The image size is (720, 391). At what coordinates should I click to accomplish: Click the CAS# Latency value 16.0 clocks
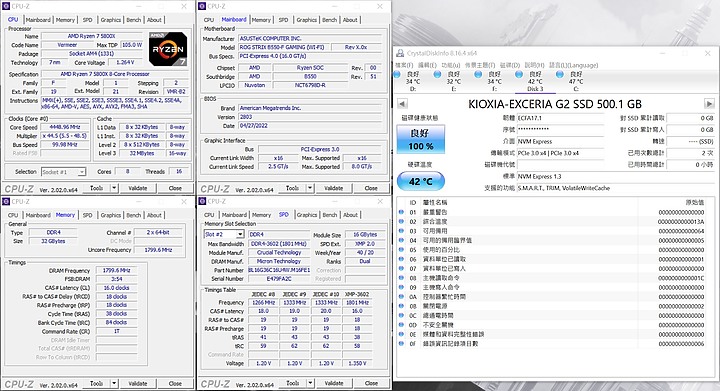tap(116, 288)
